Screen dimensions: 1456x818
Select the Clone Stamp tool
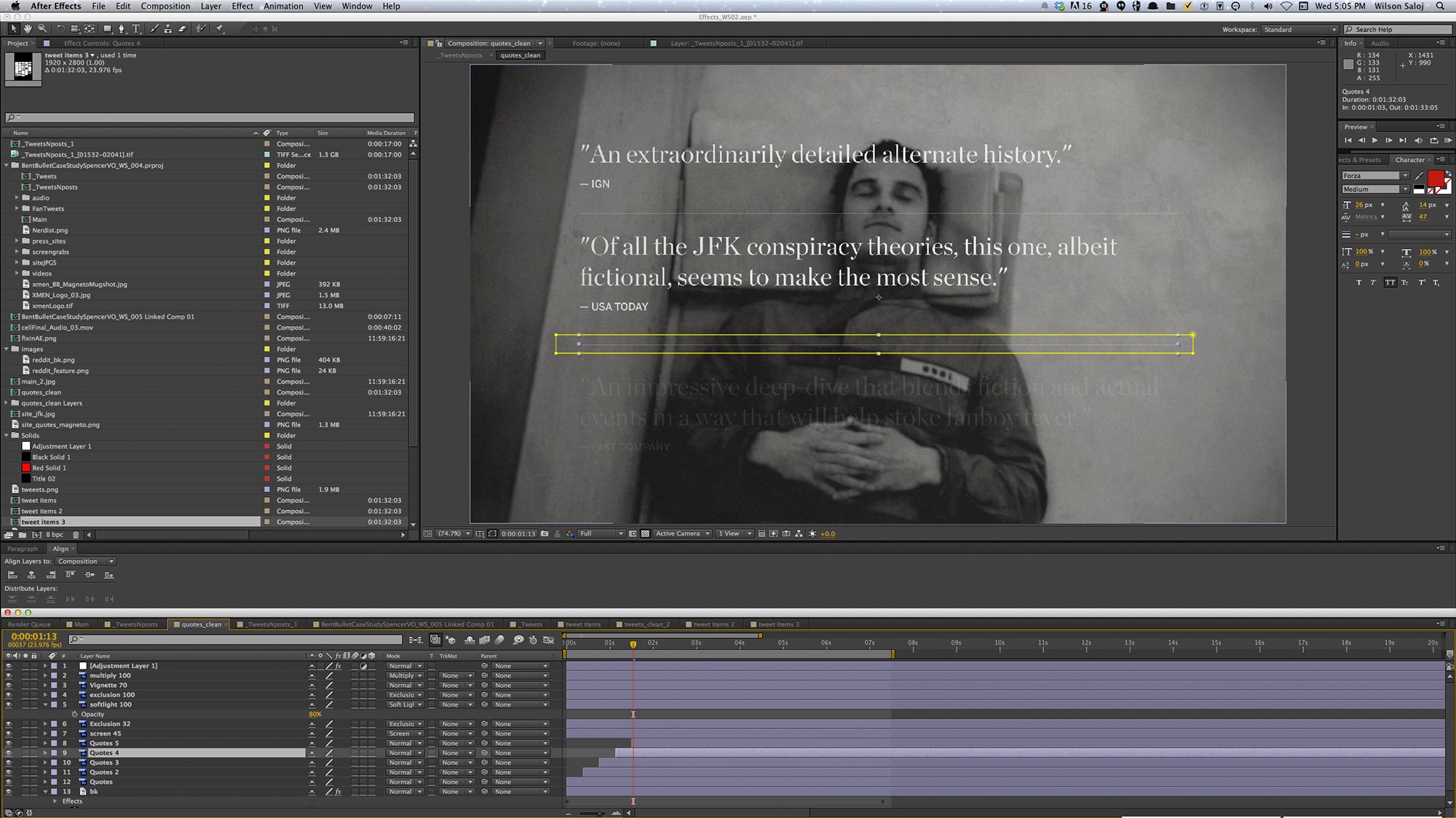(168, 29)
